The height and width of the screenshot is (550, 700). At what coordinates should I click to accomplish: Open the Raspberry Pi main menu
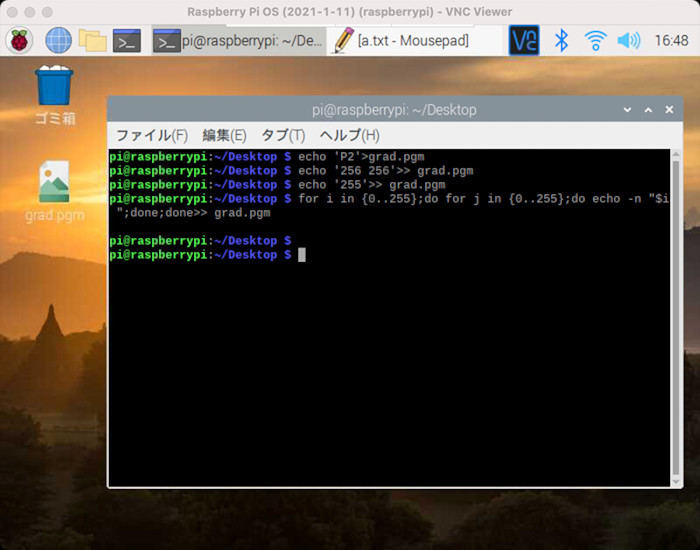[19, 40]
